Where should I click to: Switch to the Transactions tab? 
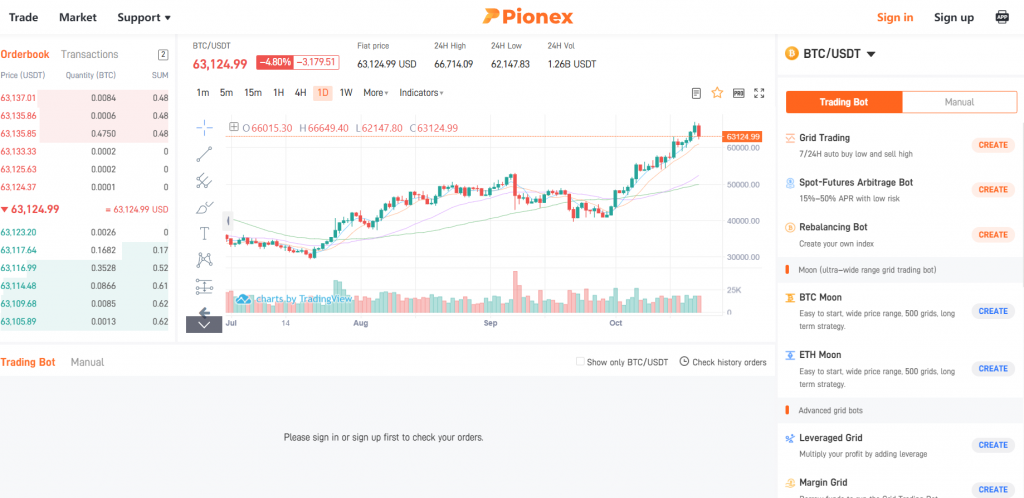click(89, 54)
